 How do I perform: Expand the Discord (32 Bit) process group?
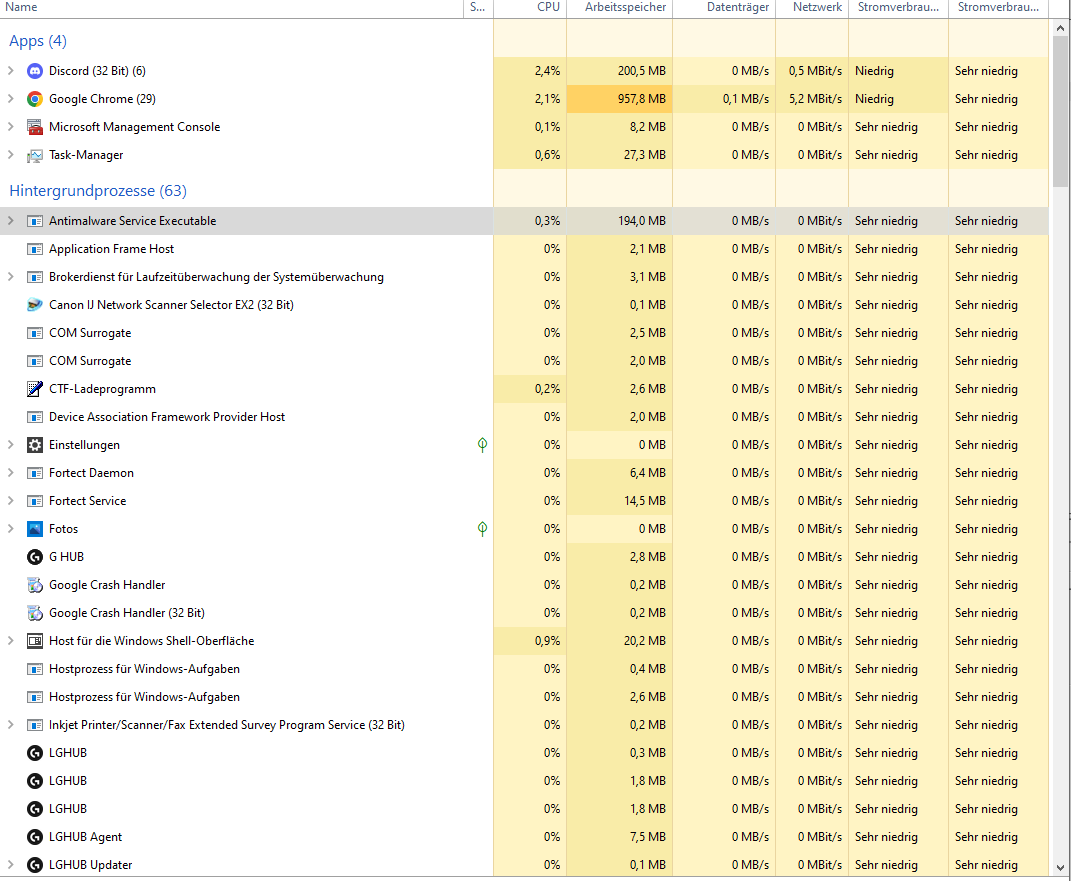click(x=10, y=70)
